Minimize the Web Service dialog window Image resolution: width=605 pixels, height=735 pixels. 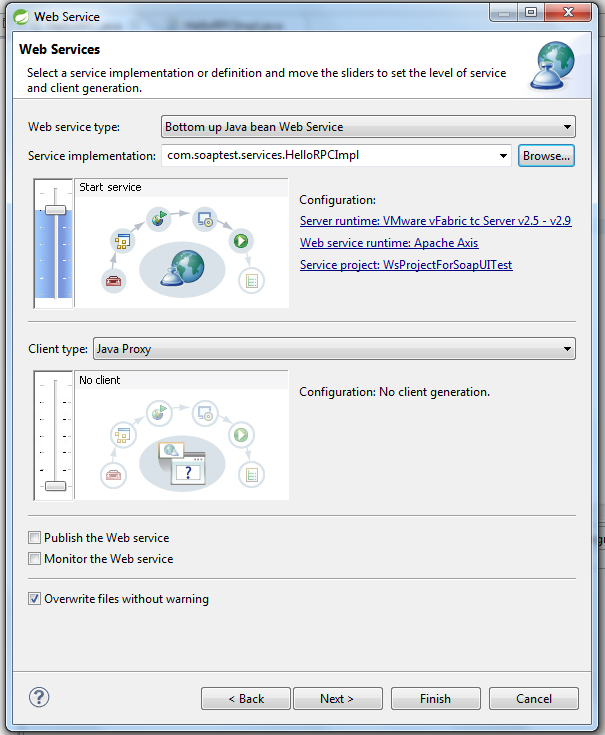504,12
